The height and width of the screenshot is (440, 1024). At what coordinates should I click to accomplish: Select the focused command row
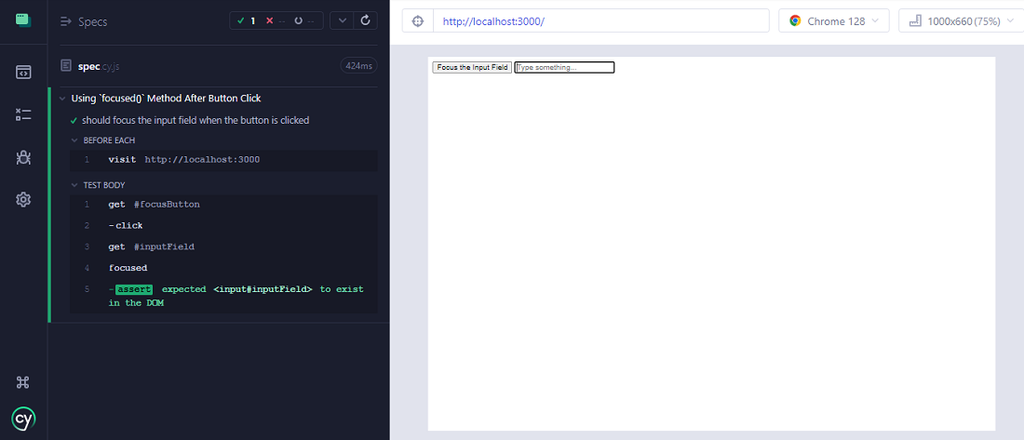coord(223,268)
